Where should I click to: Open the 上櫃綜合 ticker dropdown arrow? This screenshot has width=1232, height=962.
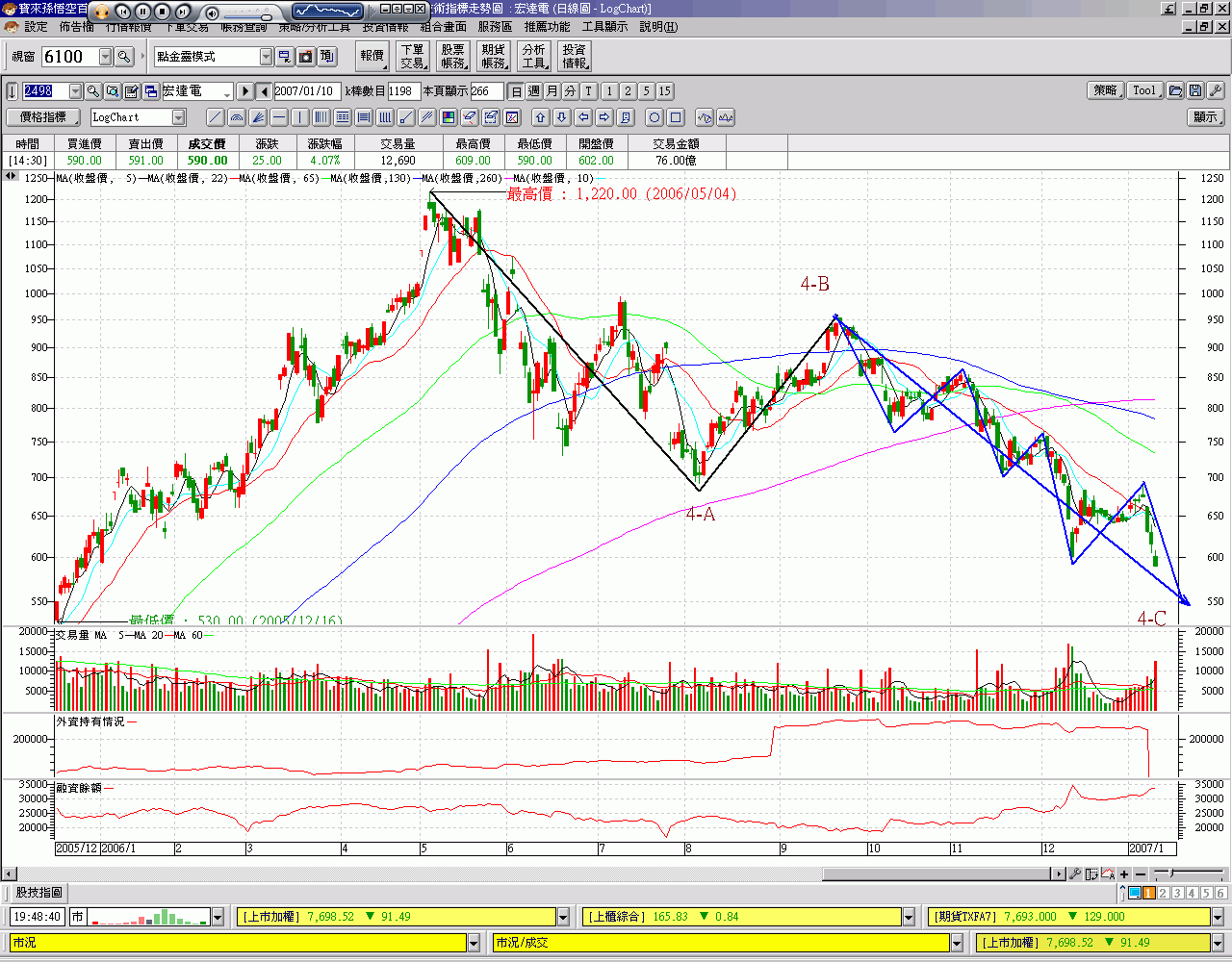tap(909, 917)
